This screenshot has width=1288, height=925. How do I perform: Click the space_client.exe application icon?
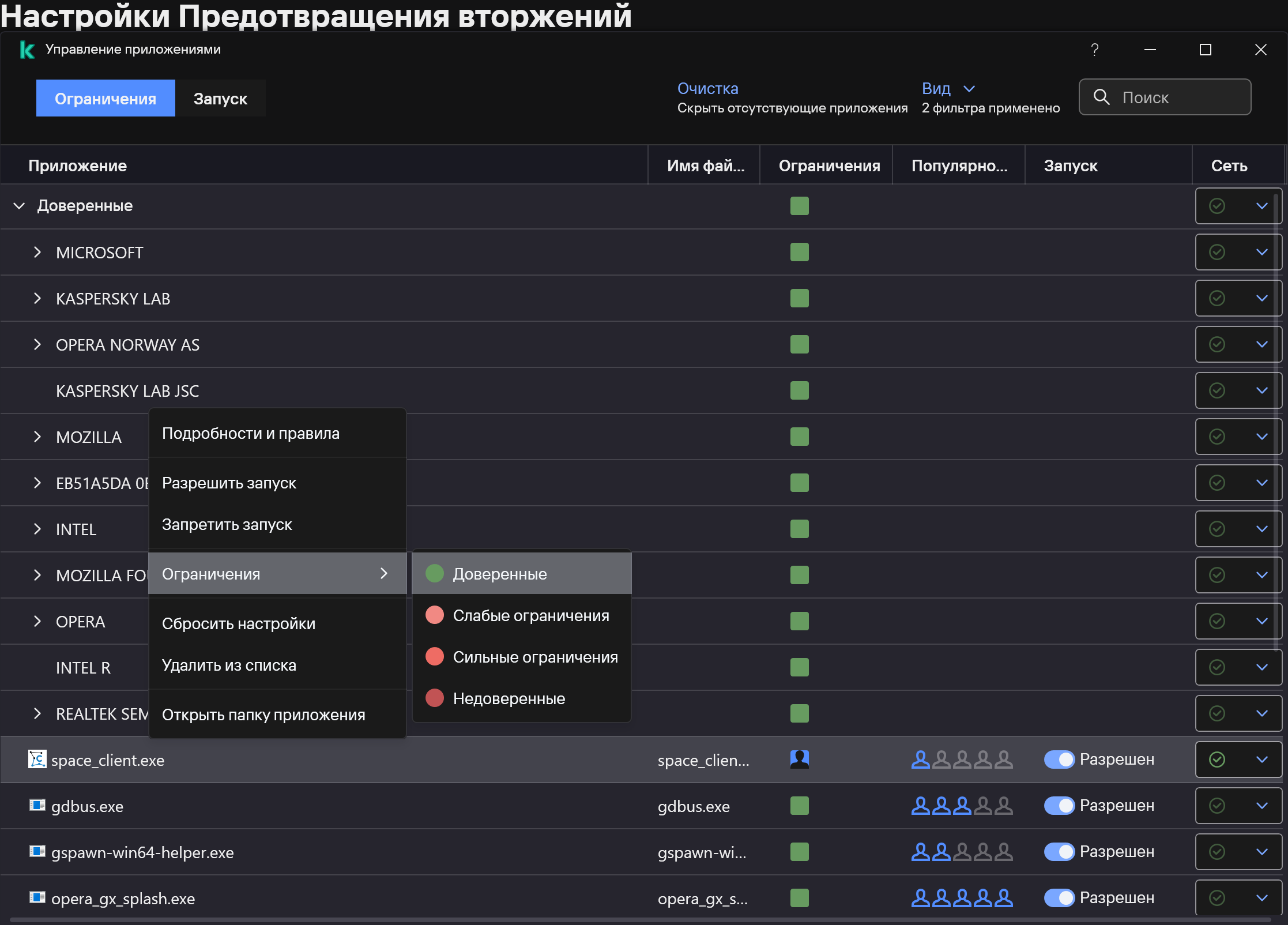click(x=37, y=759)
